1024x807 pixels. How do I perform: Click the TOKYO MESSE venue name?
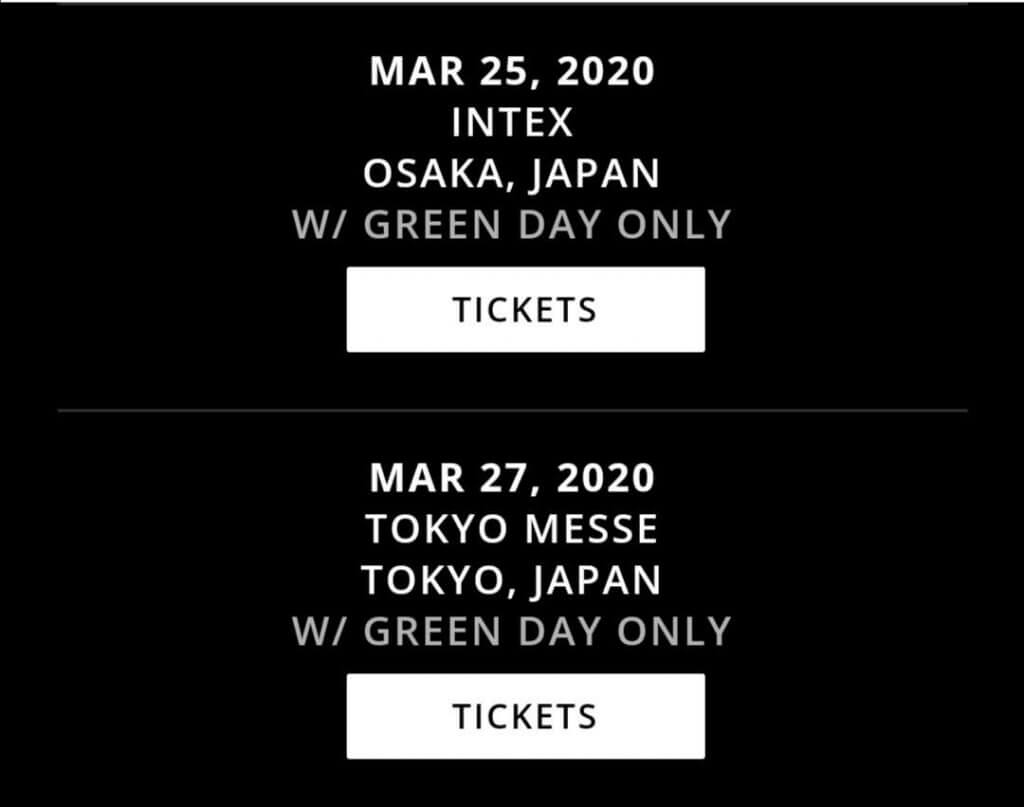point(512,529)
